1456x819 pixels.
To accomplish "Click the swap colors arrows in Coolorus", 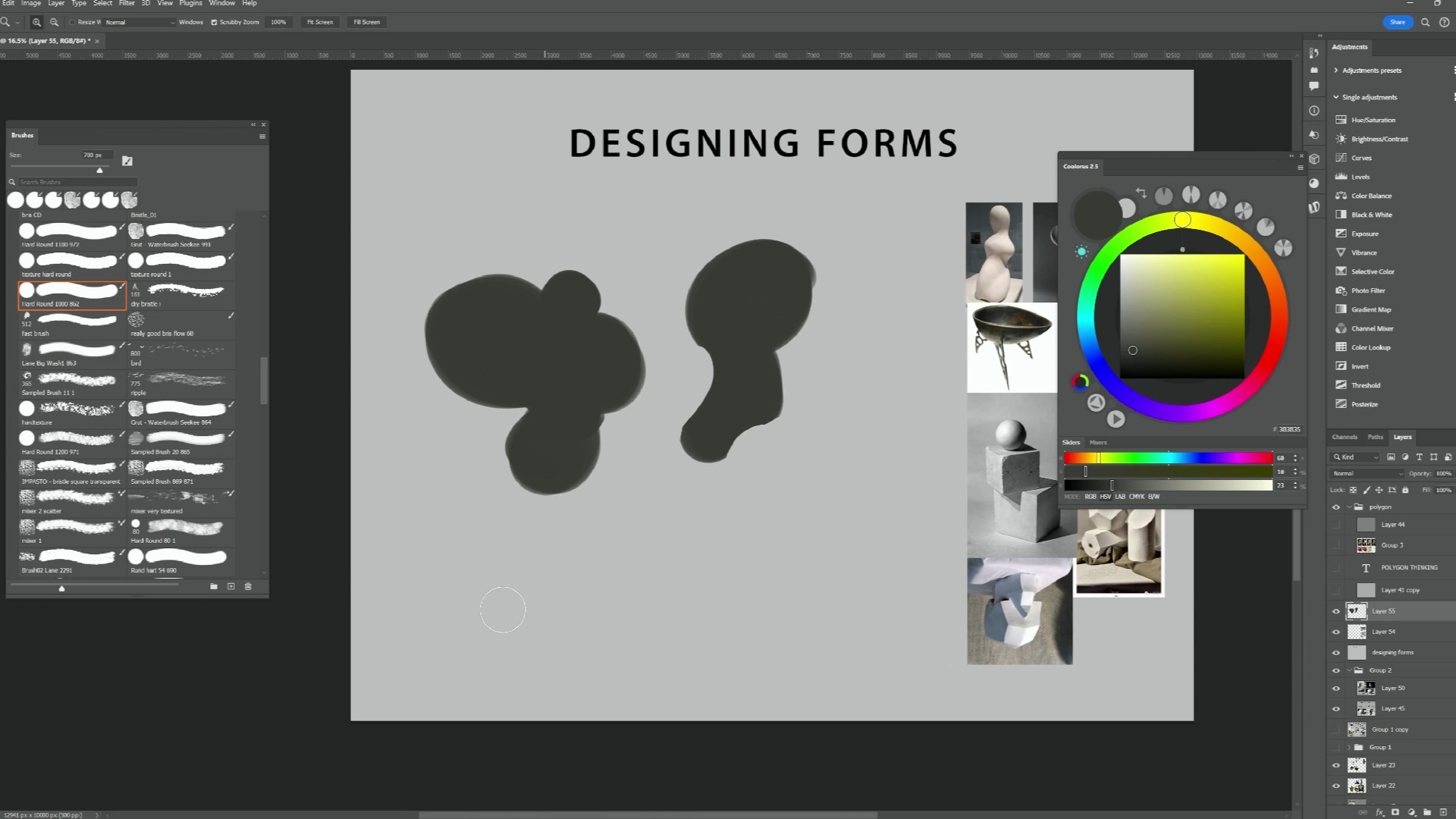I will point(1141,193).
